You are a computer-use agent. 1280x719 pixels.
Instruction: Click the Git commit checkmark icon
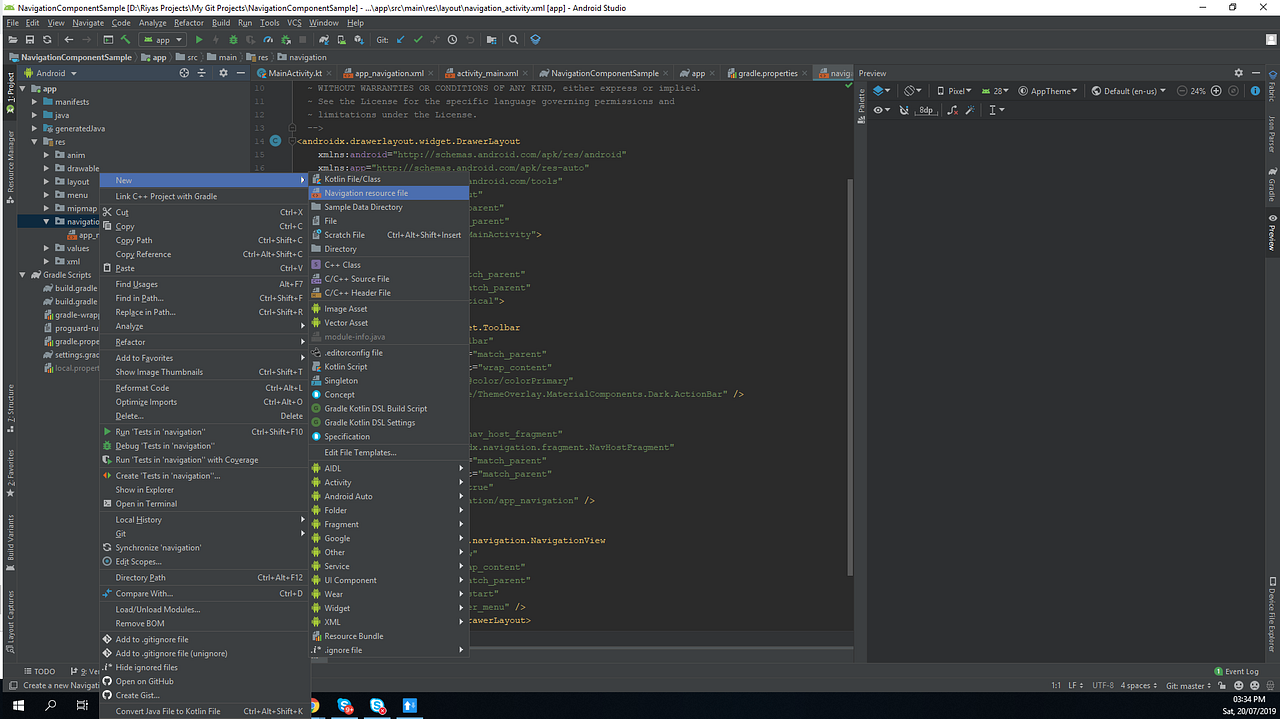(x=418, y=40)
